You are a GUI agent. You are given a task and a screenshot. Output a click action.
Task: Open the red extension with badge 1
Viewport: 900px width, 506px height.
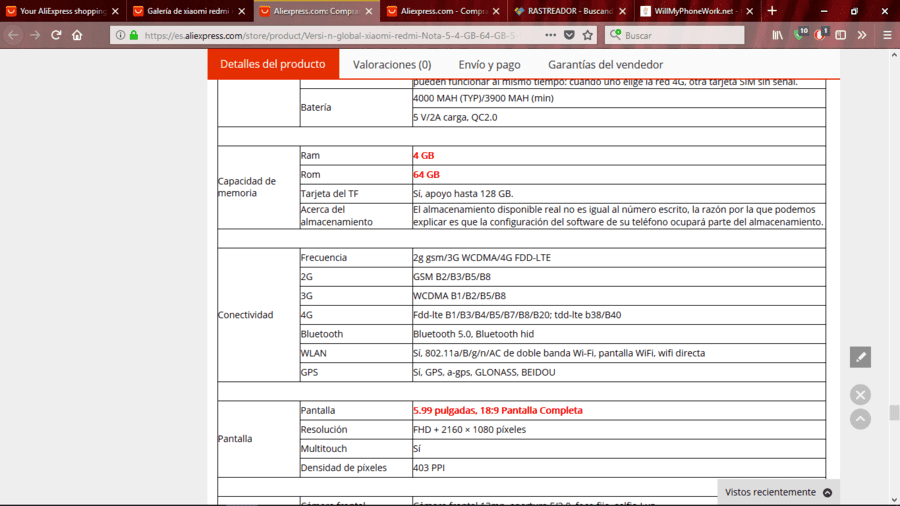pyautogui.click(x=820, y=35)
